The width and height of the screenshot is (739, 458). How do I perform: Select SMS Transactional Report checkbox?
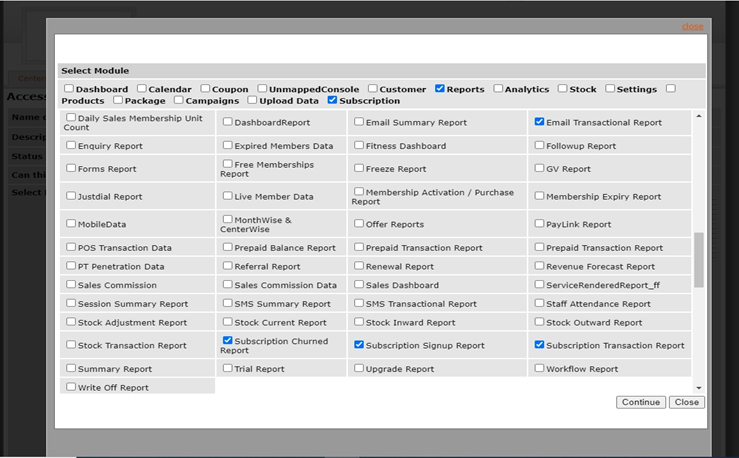[359, 303]
